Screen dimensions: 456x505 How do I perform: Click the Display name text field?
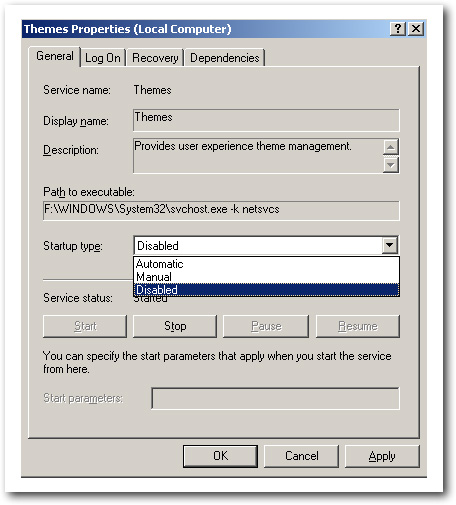coord(266,120)
